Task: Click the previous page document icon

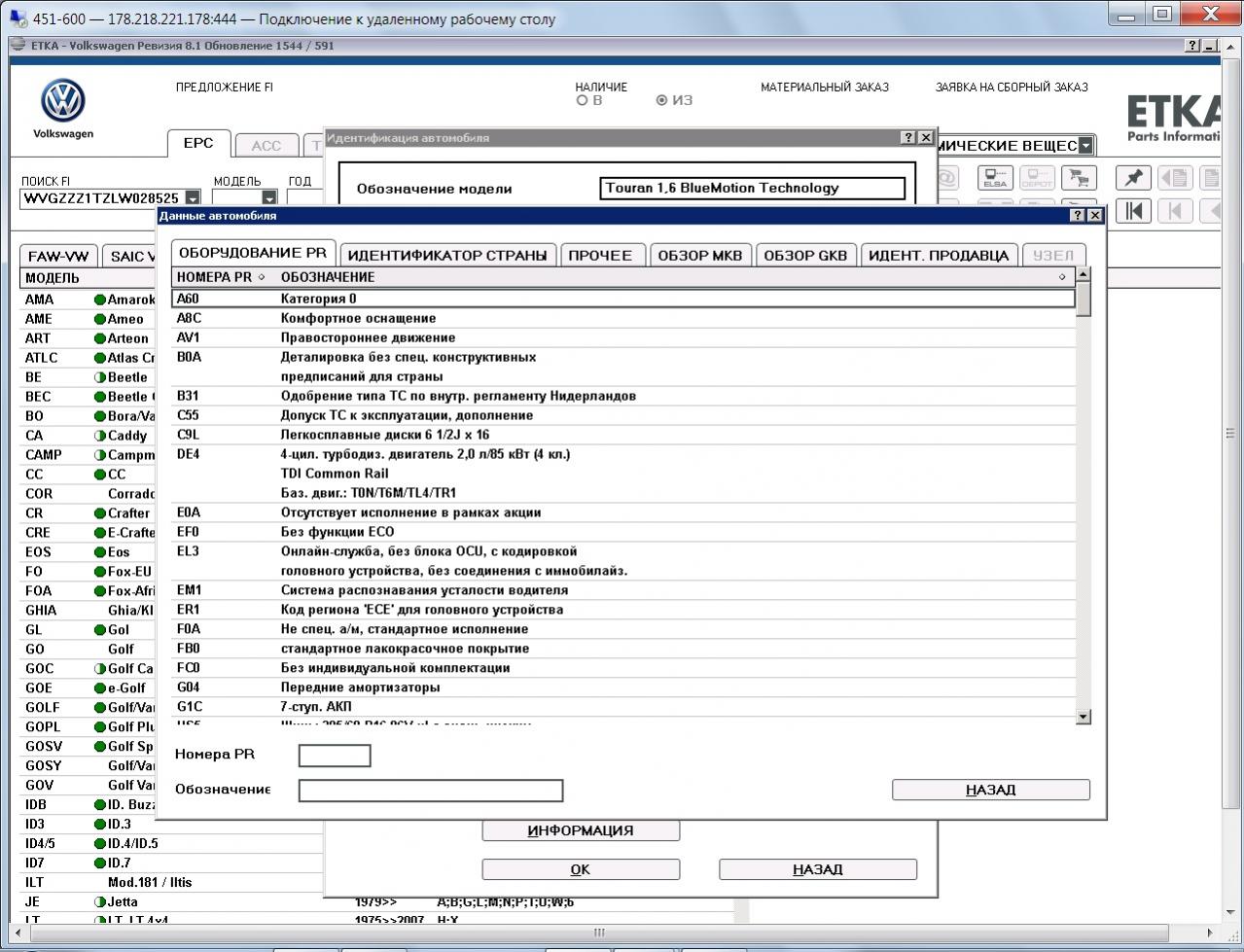Action: (1175, 178)
